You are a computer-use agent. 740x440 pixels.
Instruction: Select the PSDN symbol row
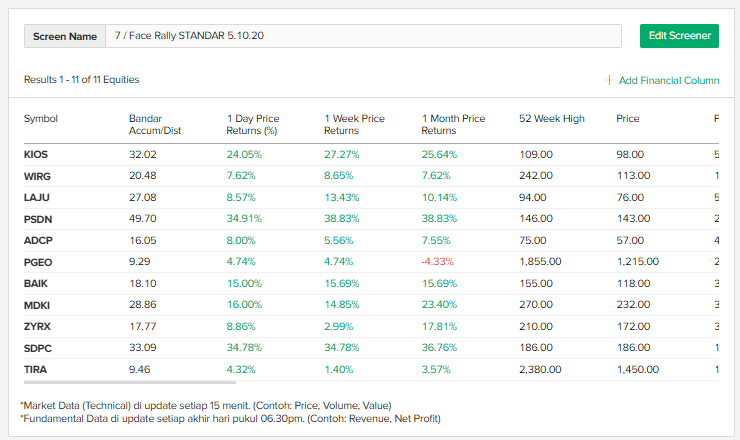click(x=38, y=218)
